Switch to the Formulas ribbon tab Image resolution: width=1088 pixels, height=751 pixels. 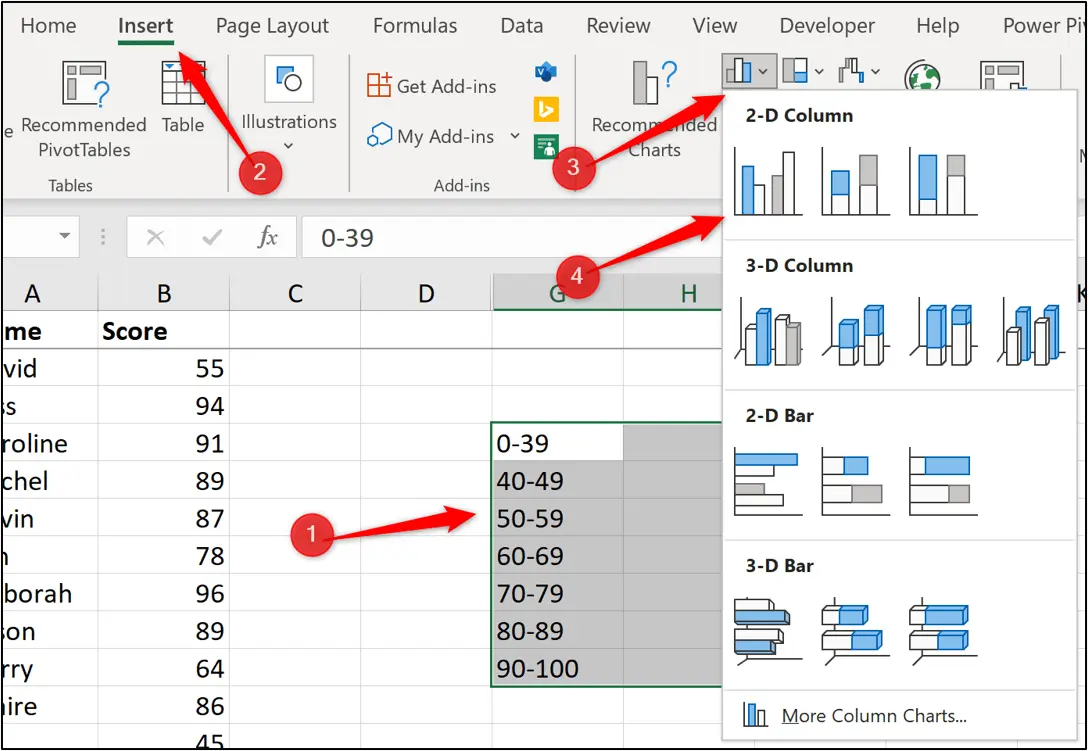pos(415,26)
